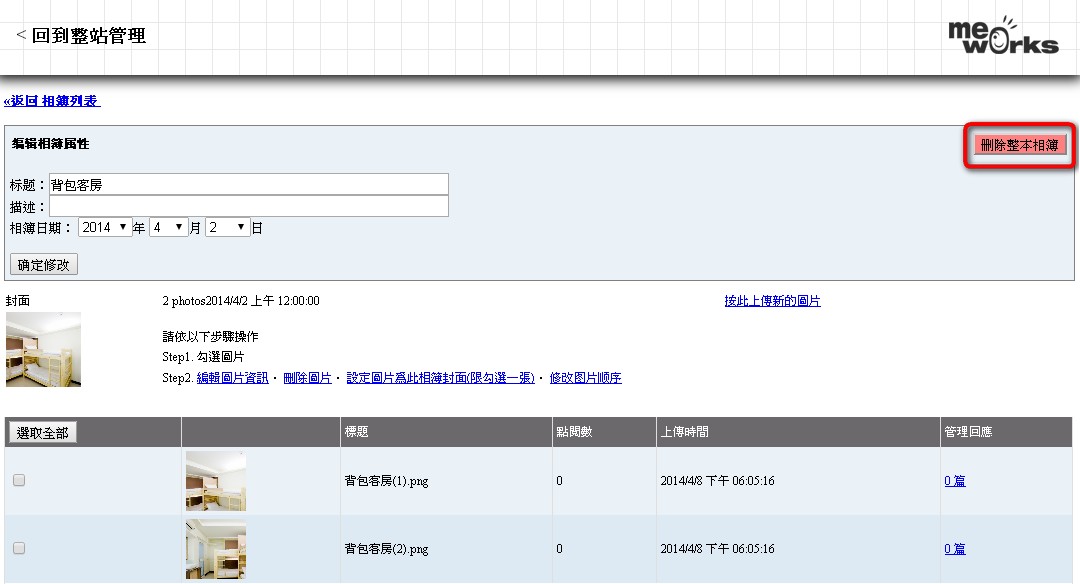The height and width of the screenshot is (584, 1080).
Task: Click into the 标题 title field
Action: tap(248, 185)
